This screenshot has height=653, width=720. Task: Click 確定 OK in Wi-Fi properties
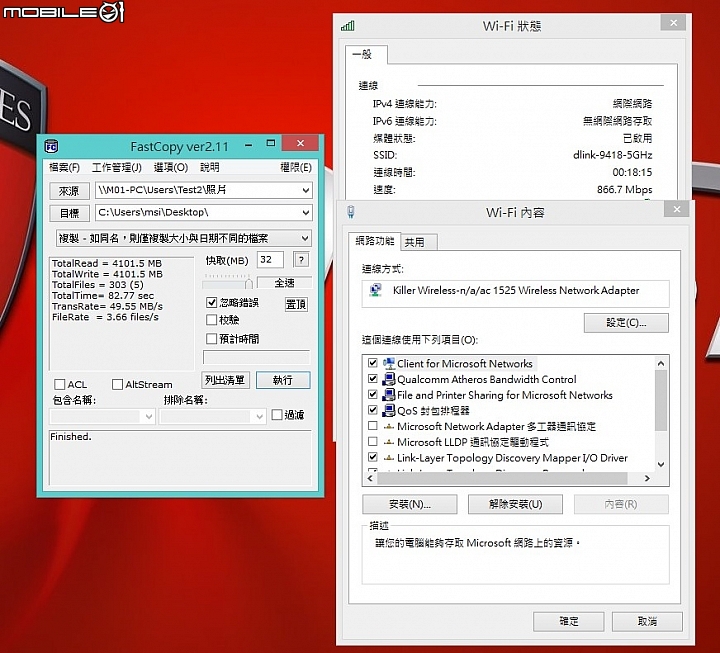tap(568, 621)
